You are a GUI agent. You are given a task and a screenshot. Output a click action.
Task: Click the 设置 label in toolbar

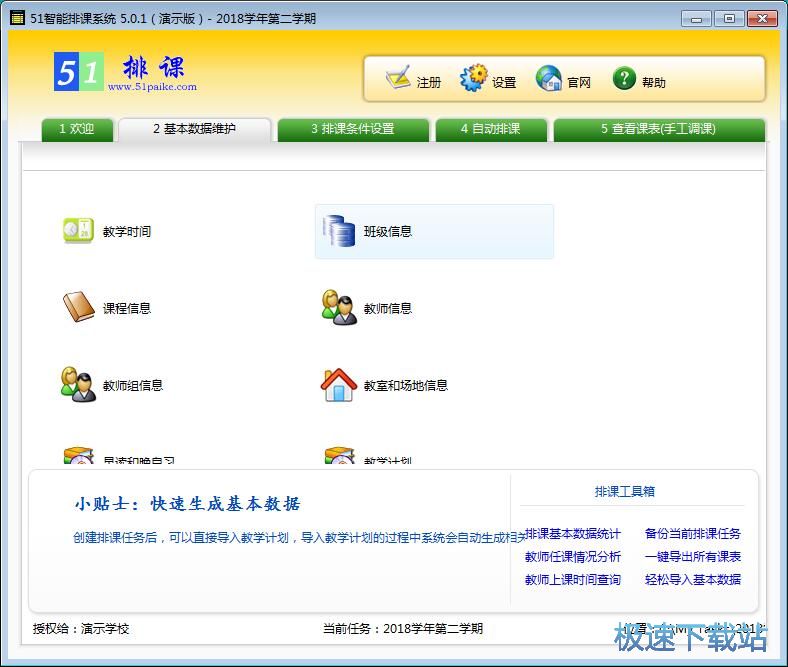click(504, 83)
